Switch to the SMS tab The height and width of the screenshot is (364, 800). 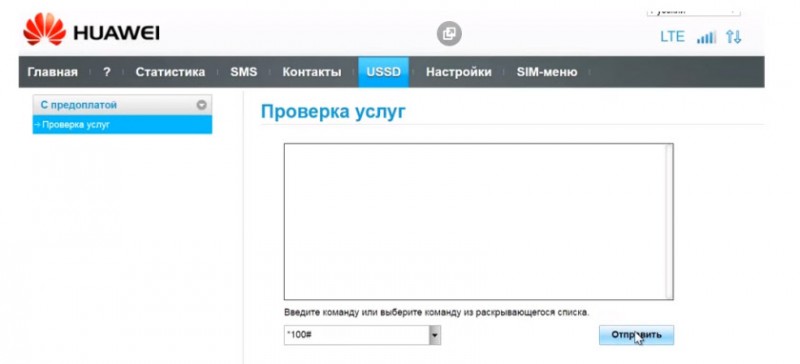click(x=243, y=72)
